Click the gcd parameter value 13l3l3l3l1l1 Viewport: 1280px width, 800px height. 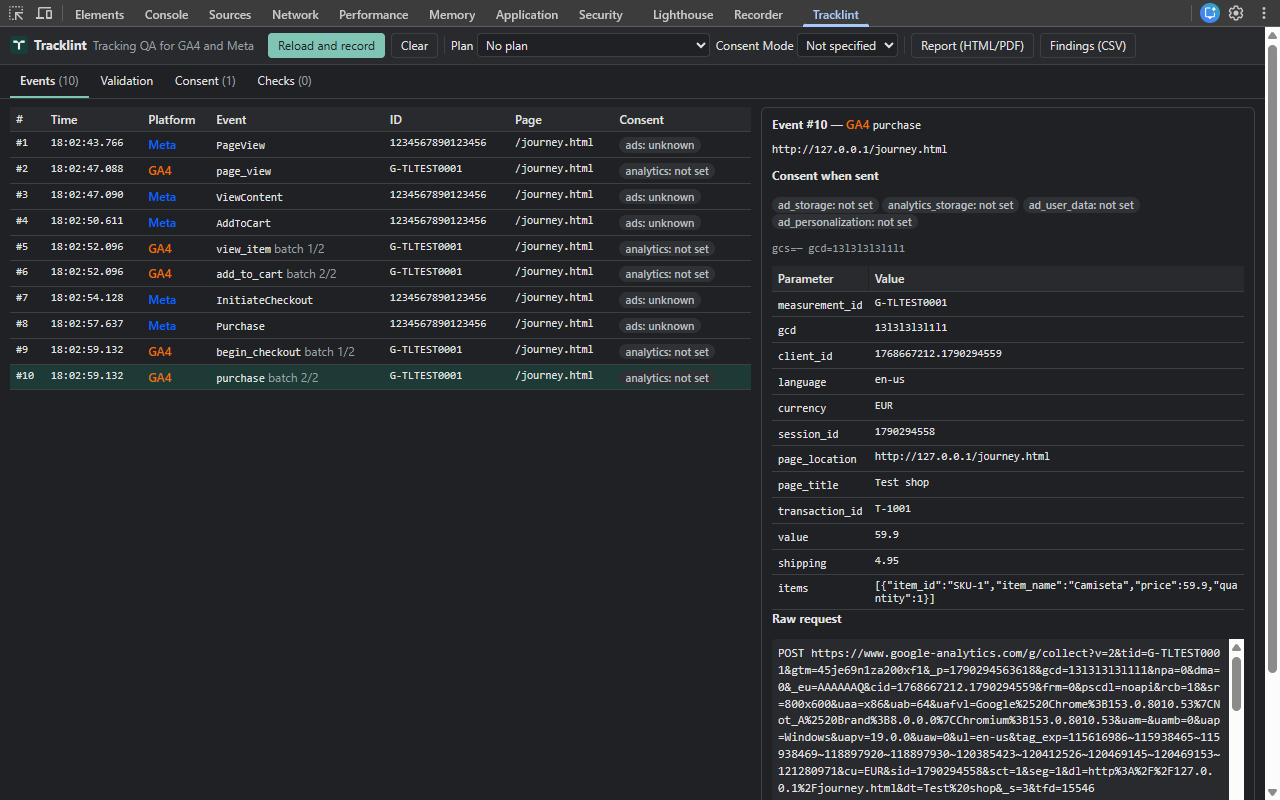(x=911, y=328)
